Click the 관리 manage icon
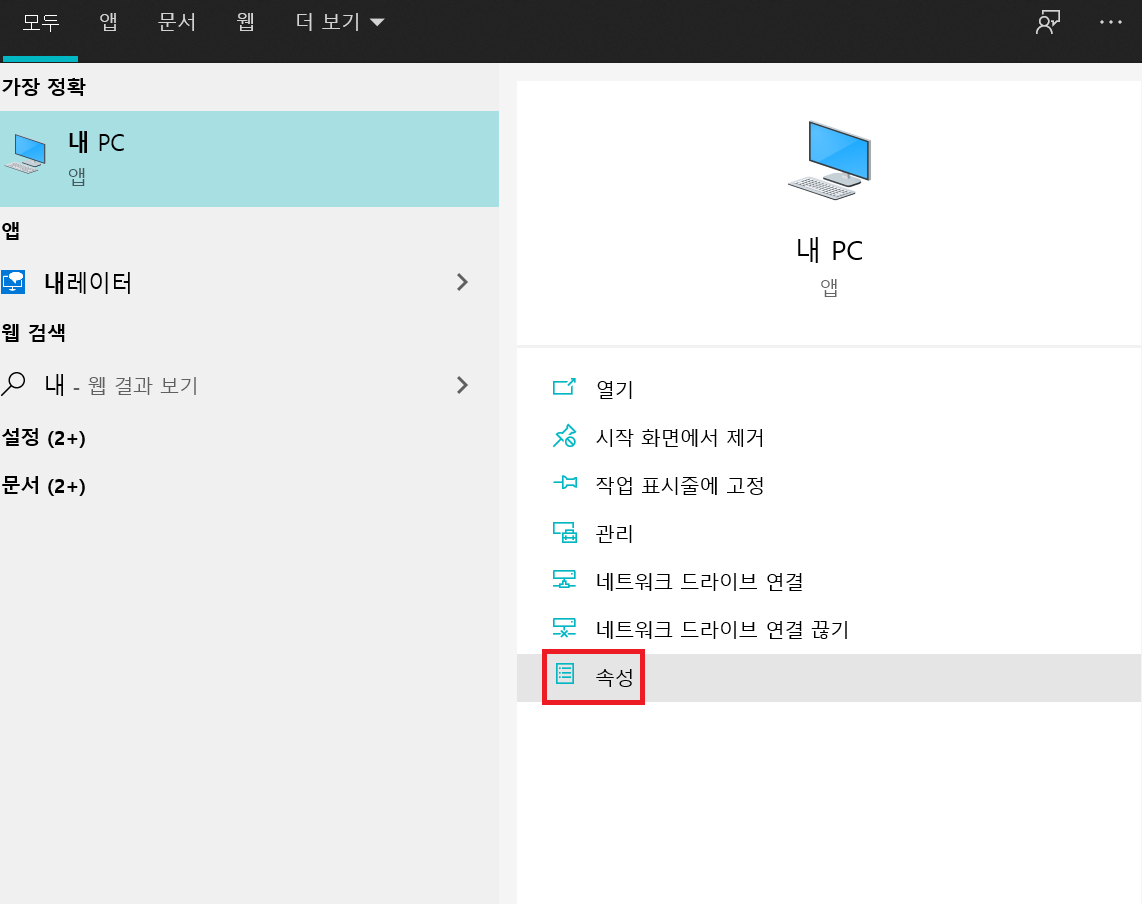Viewport: 1142px width, 904px height. [x=564, y=532]
